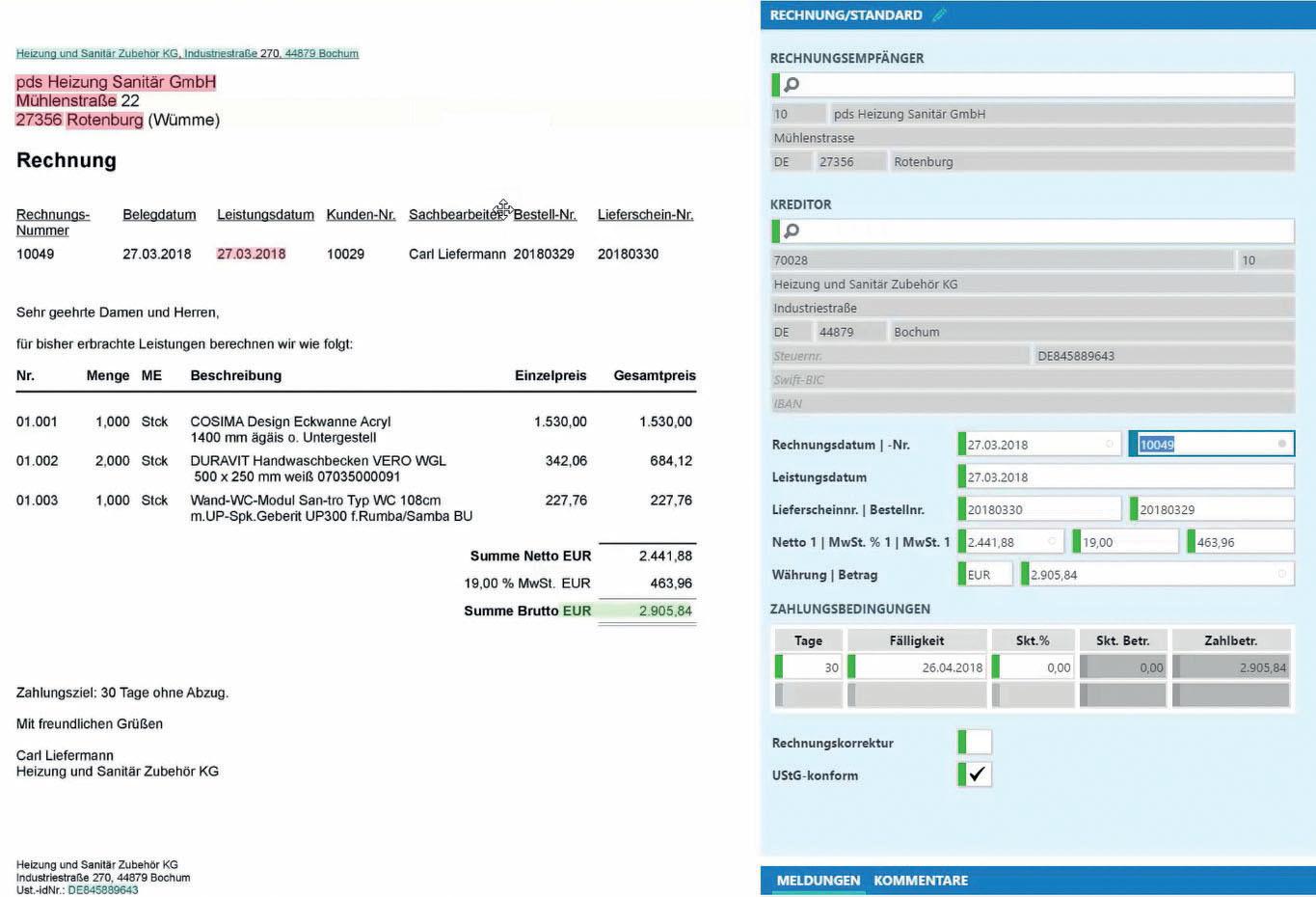The height and width of the screenshot is (897, 1316).
Task: Click the Bestellnr. field containing 20180329
Action: tap(1213, 509)
